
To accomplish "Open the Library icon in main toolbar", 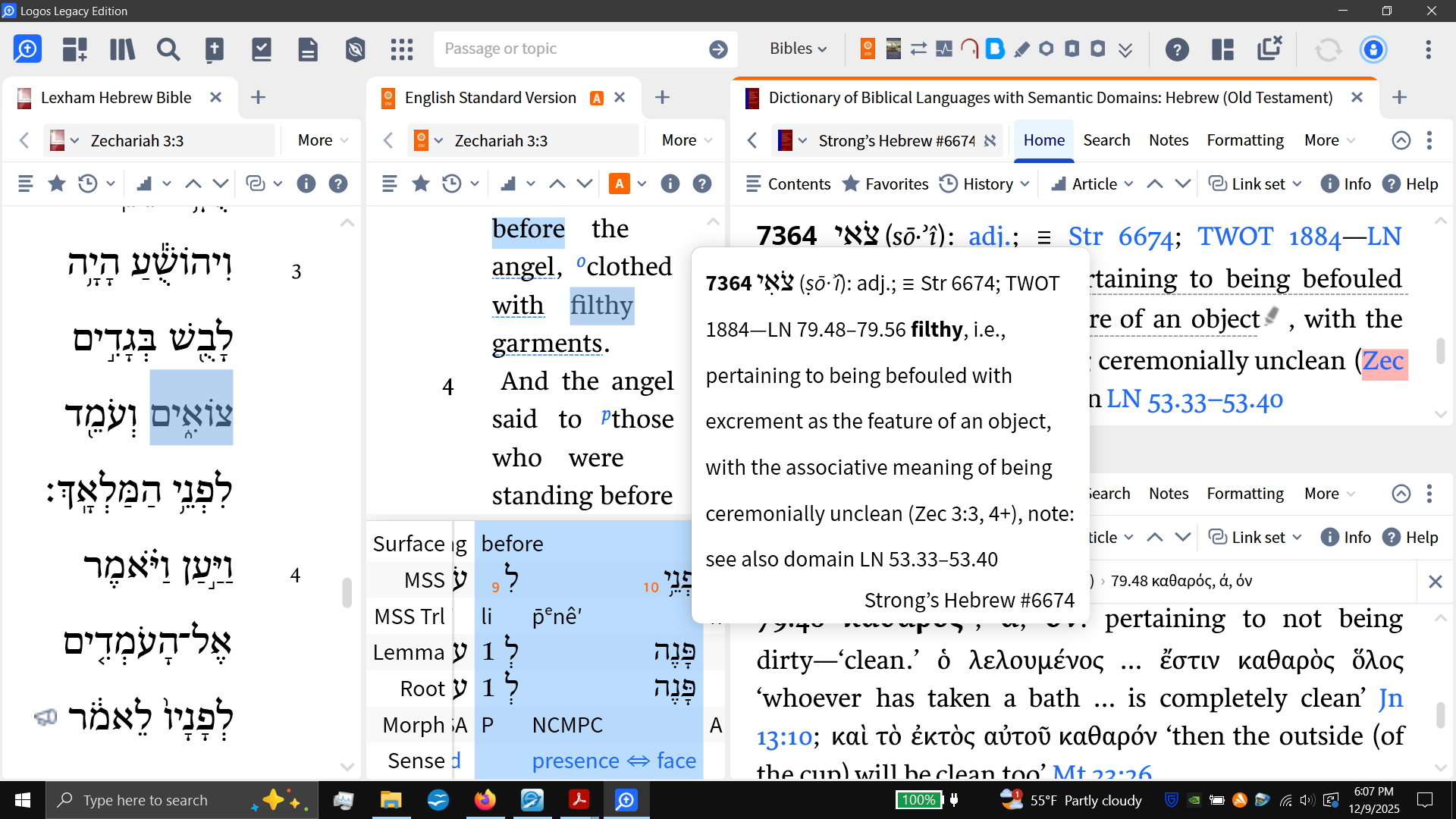I will pos(121,50).
